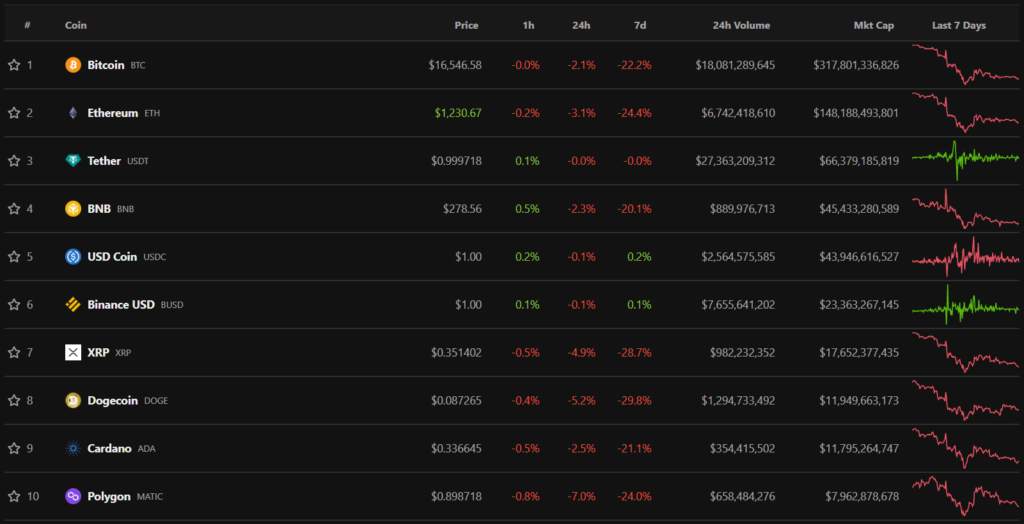The image size is (1024, 524).
Task: Click the USD Coin logo icon
Action: point(73,257)
